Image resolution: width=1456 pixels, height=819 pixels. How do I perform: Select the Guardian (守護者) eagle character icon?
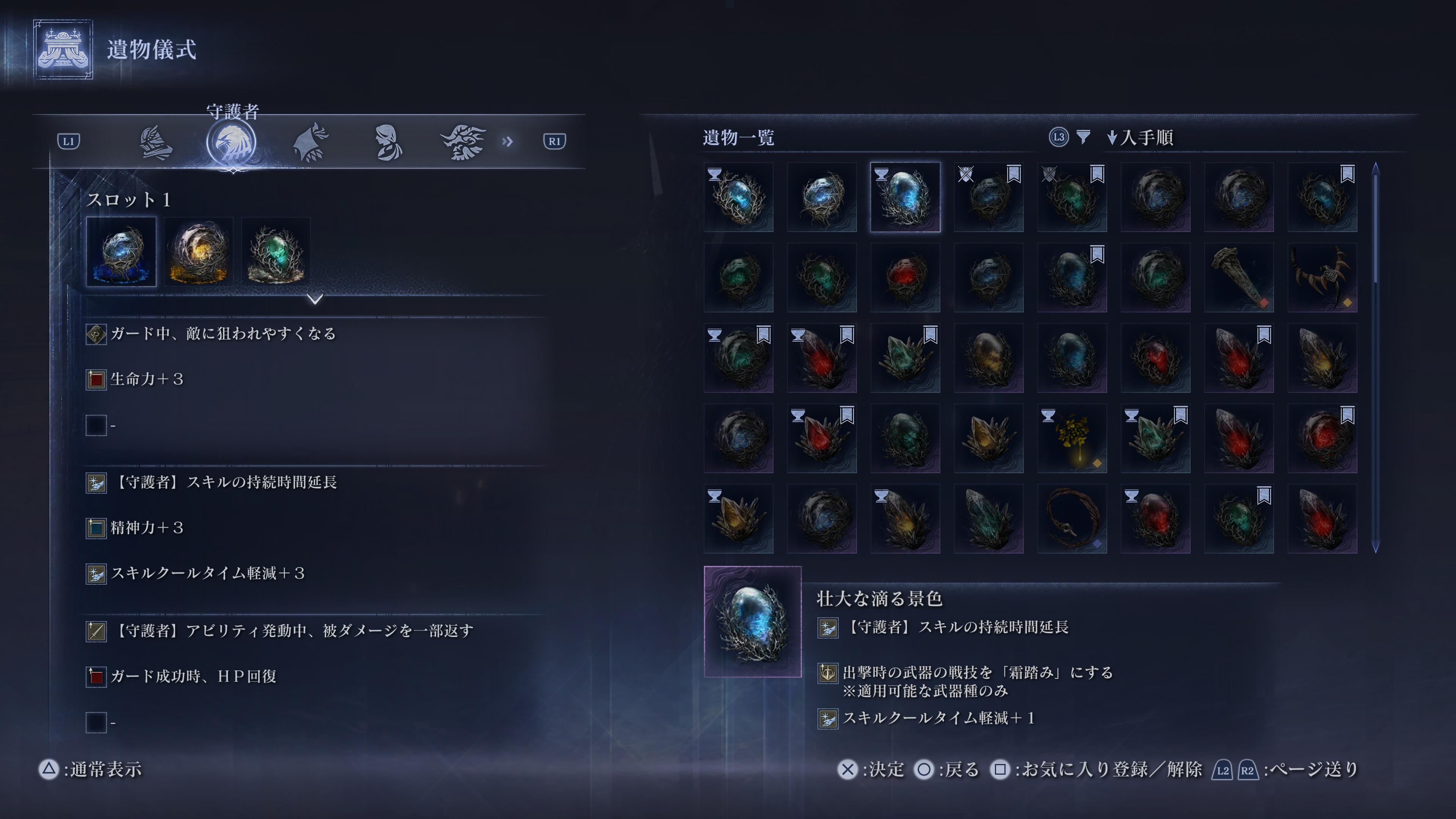coord(231,142)
